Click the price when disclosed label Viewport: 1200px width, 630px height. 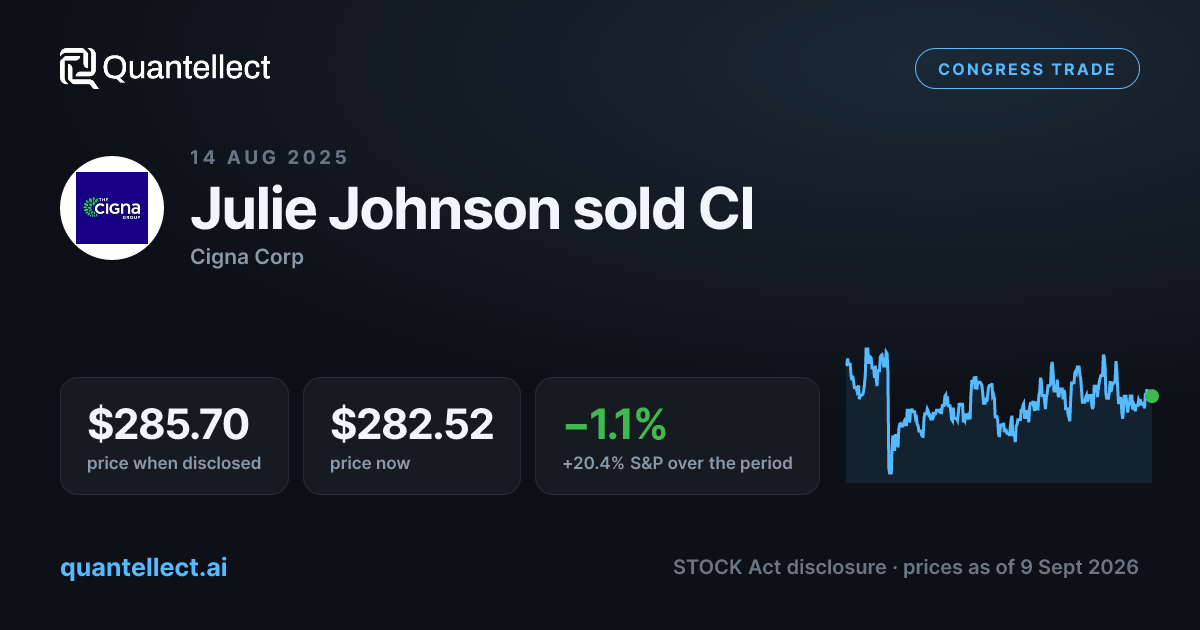(x=174, y=463)
